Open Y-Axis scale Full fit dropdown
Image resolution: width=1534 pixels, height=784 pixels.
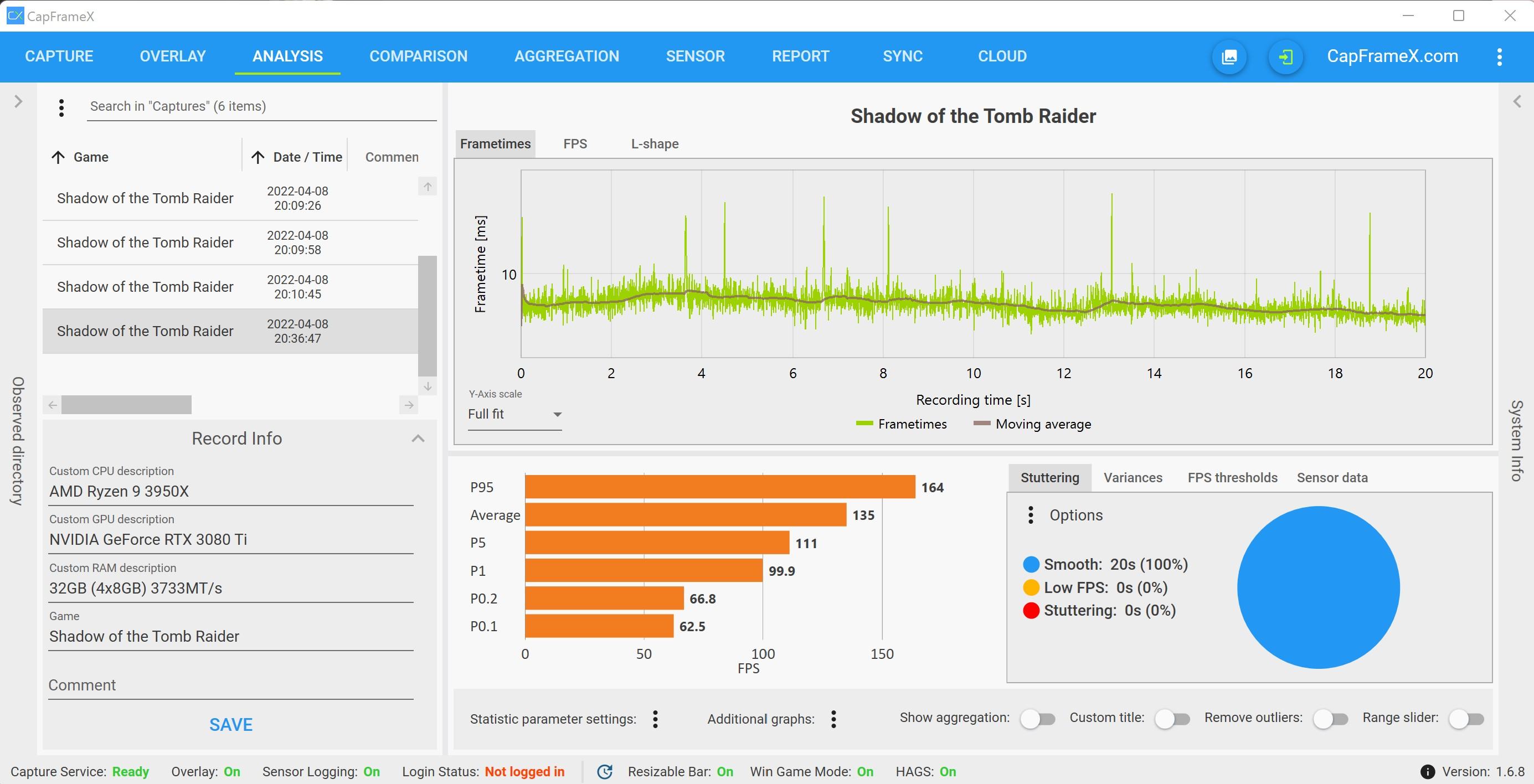(514, 414)
